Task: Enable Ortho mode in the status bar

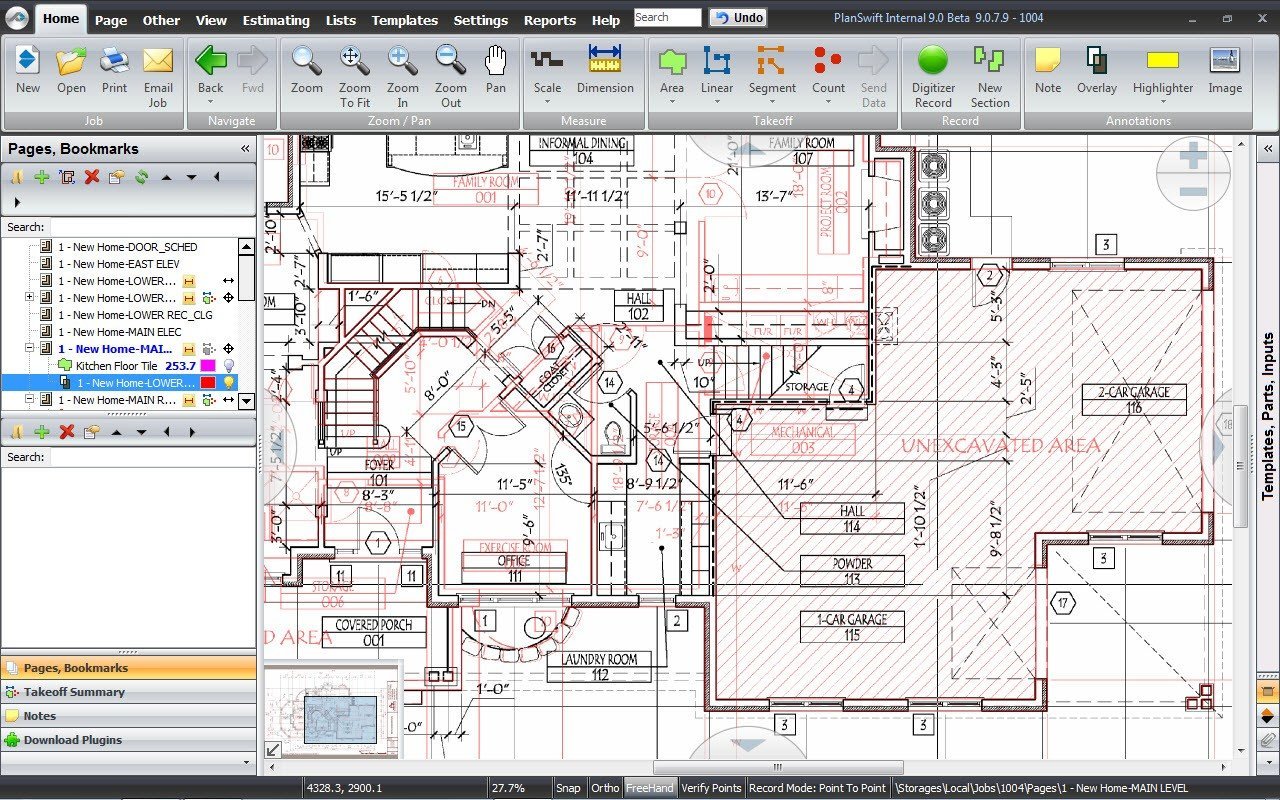Action: point(605,787)
